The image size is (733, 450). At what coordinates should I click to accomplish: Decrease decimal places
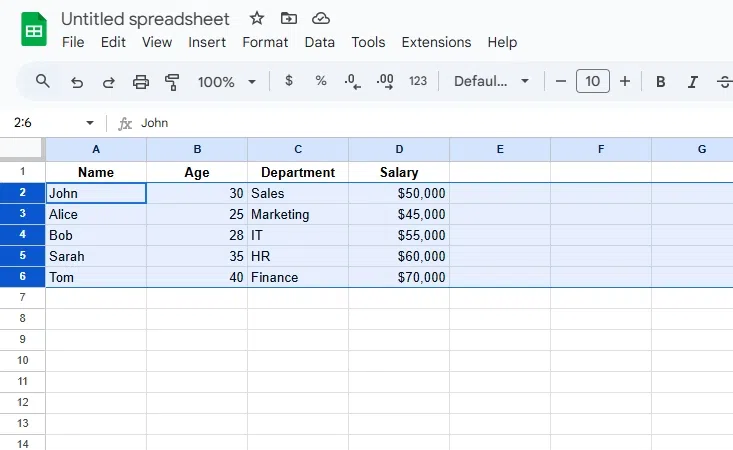tap(352, 81)
